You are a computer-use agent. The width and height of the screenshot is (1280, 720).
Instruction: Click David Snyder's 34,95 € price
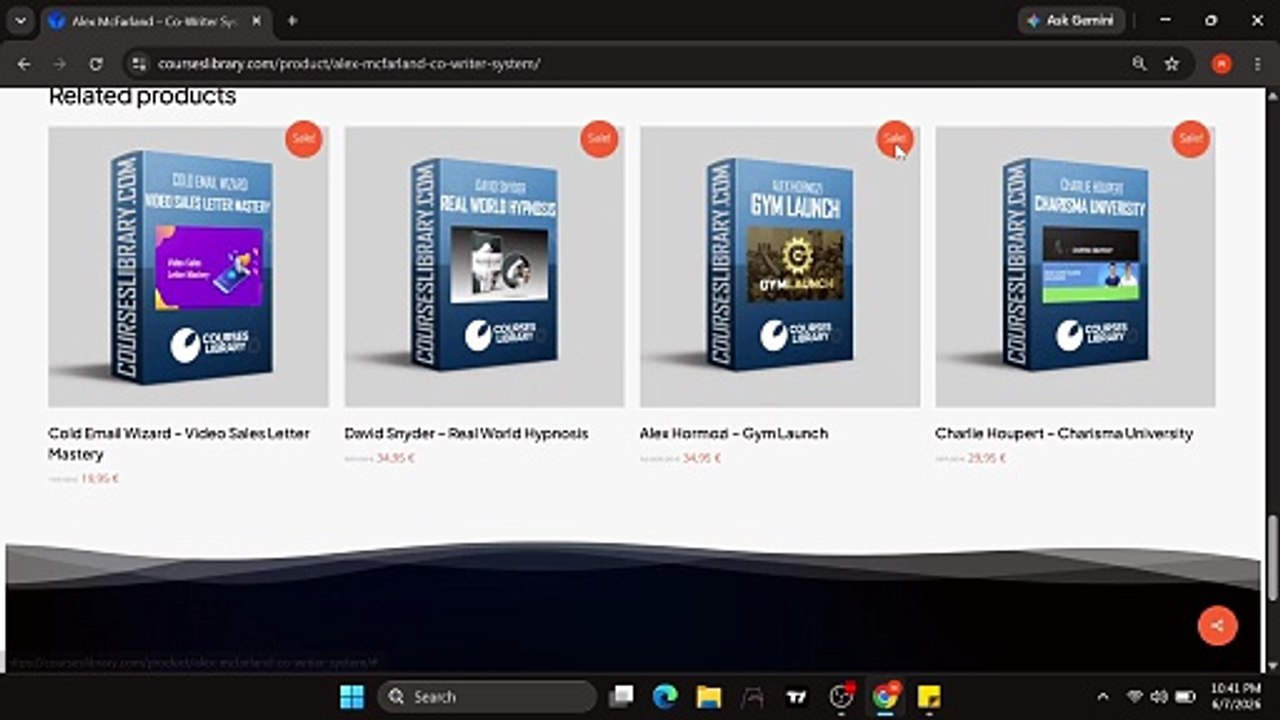395,458
